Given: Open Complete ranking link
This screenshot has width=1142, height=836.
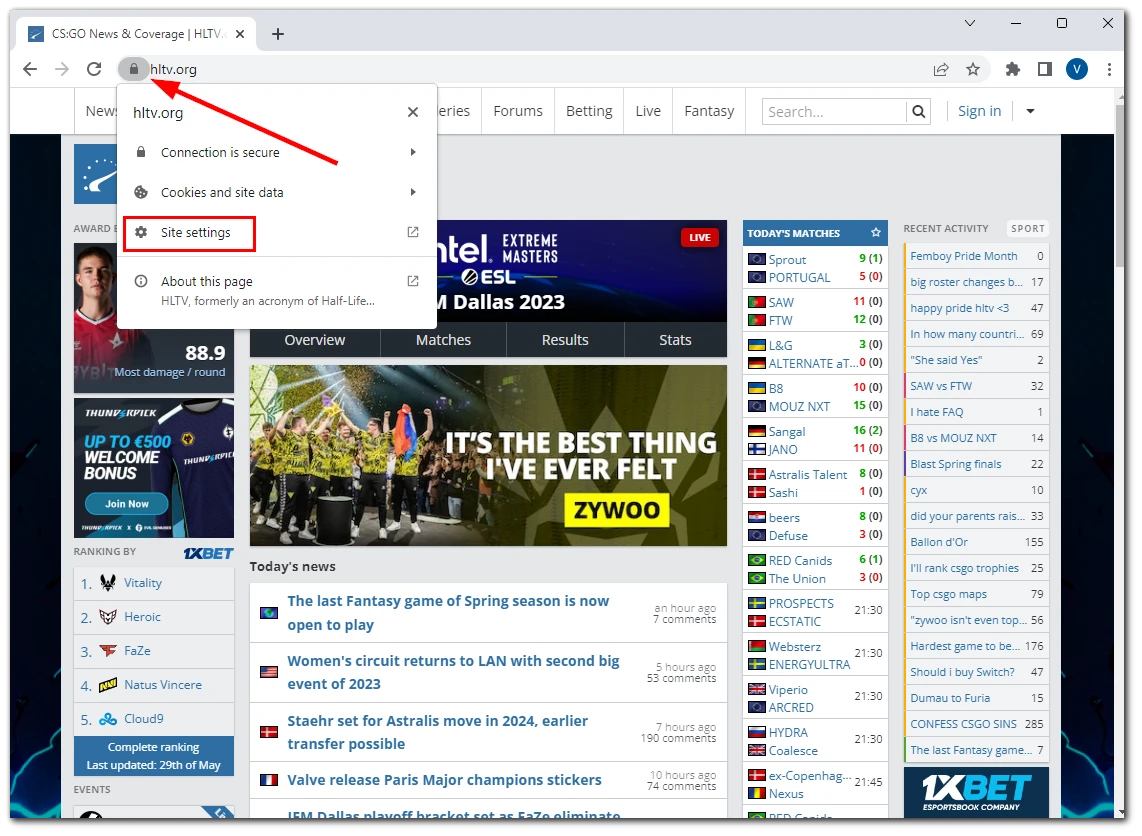Looking at the screenshot, I should point(154,756).
